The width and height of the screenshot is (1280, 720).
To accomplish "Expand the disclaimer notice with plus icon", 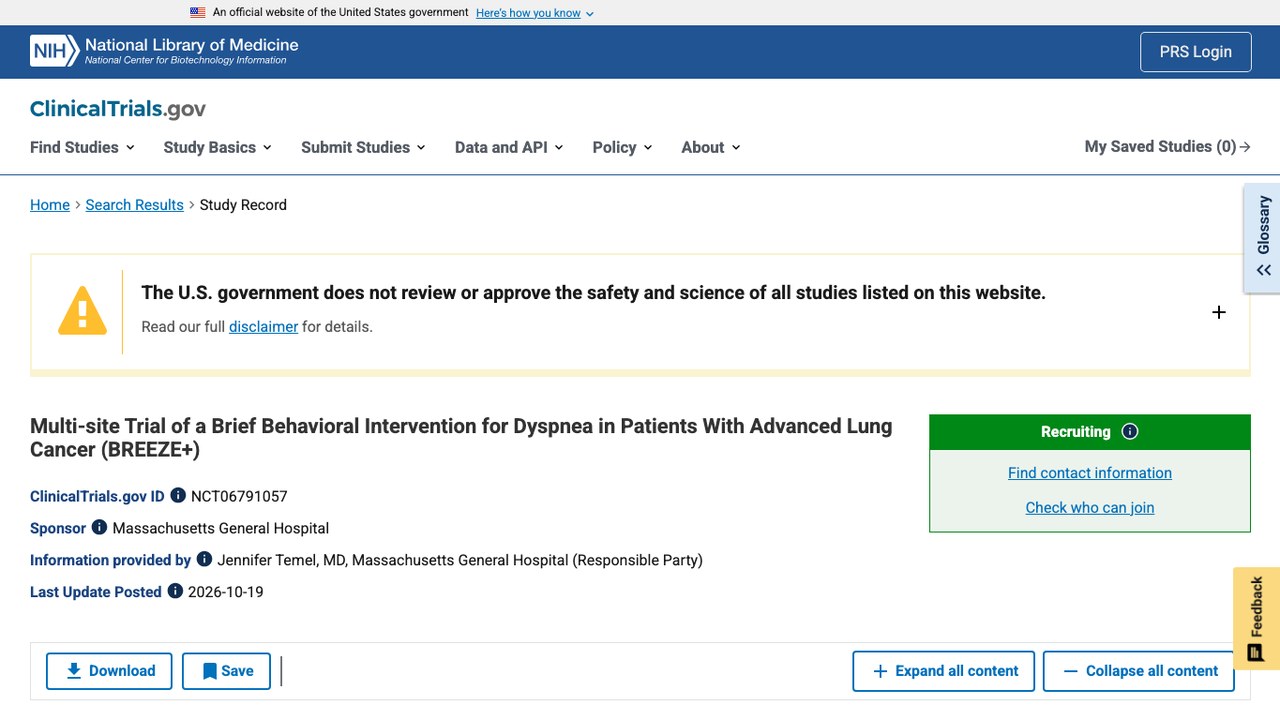I will pyautogui.click(x=1219, y=312).
